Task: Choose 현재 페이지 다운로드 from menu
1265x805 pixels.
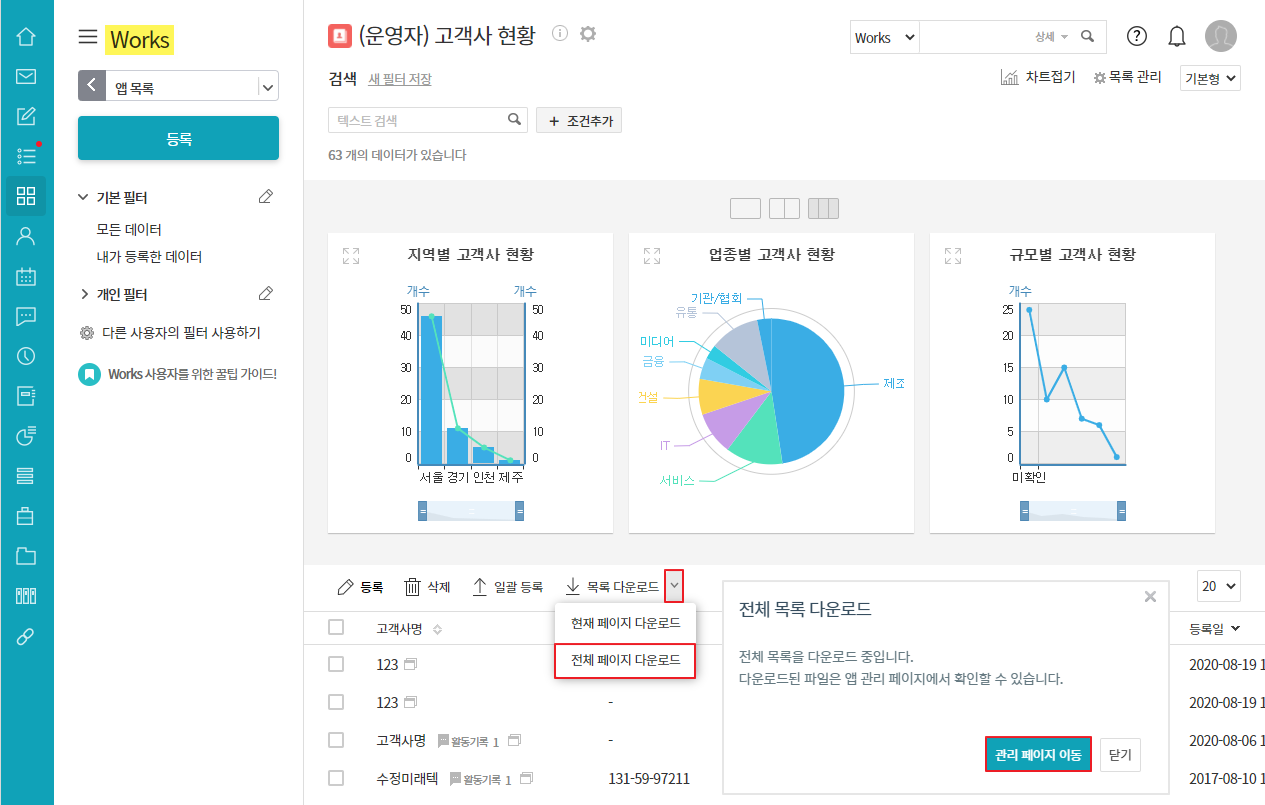Action: 625,623
